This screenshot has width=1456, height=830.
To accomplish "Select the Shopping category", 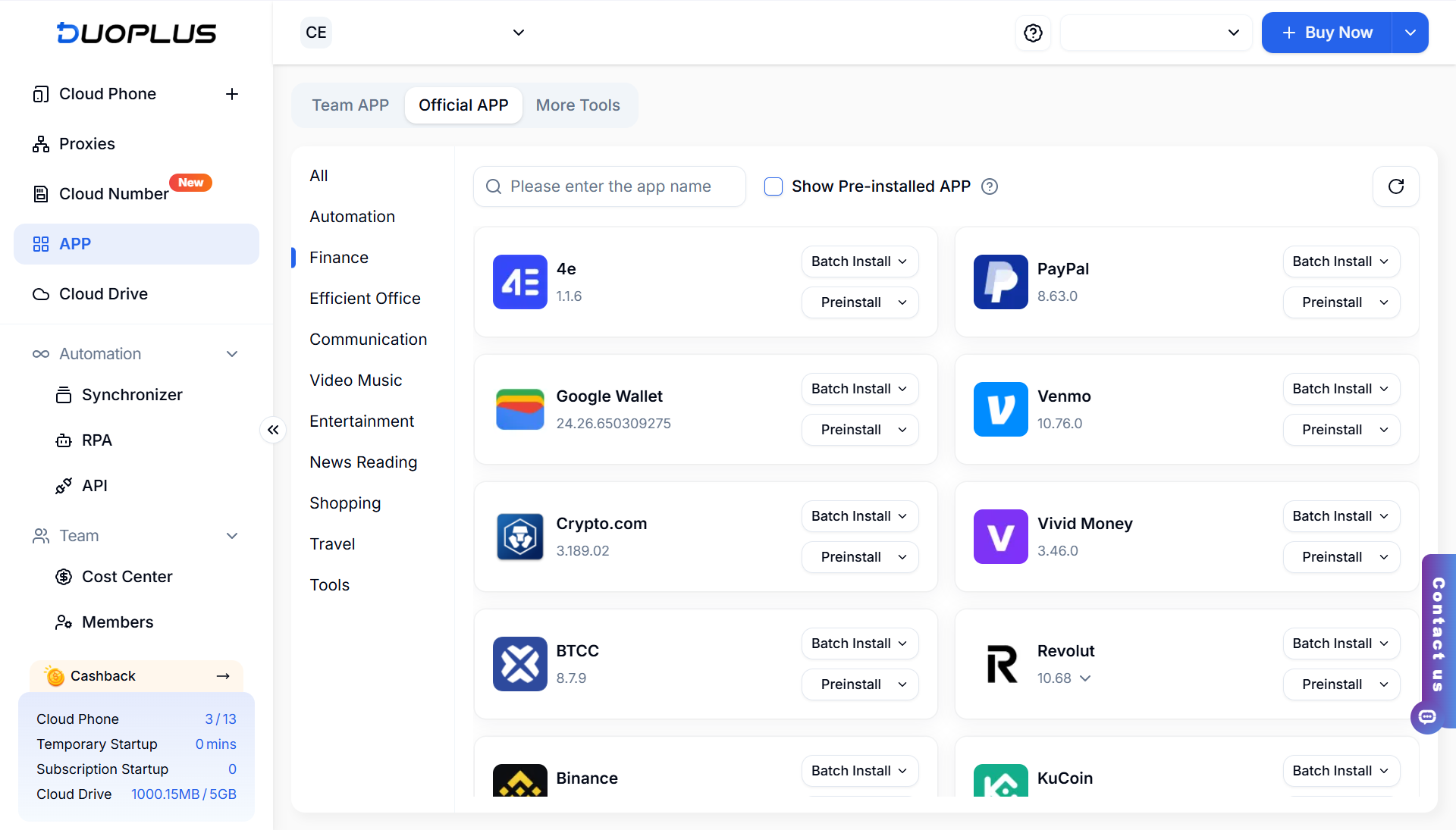I will (x=345, y=503).
